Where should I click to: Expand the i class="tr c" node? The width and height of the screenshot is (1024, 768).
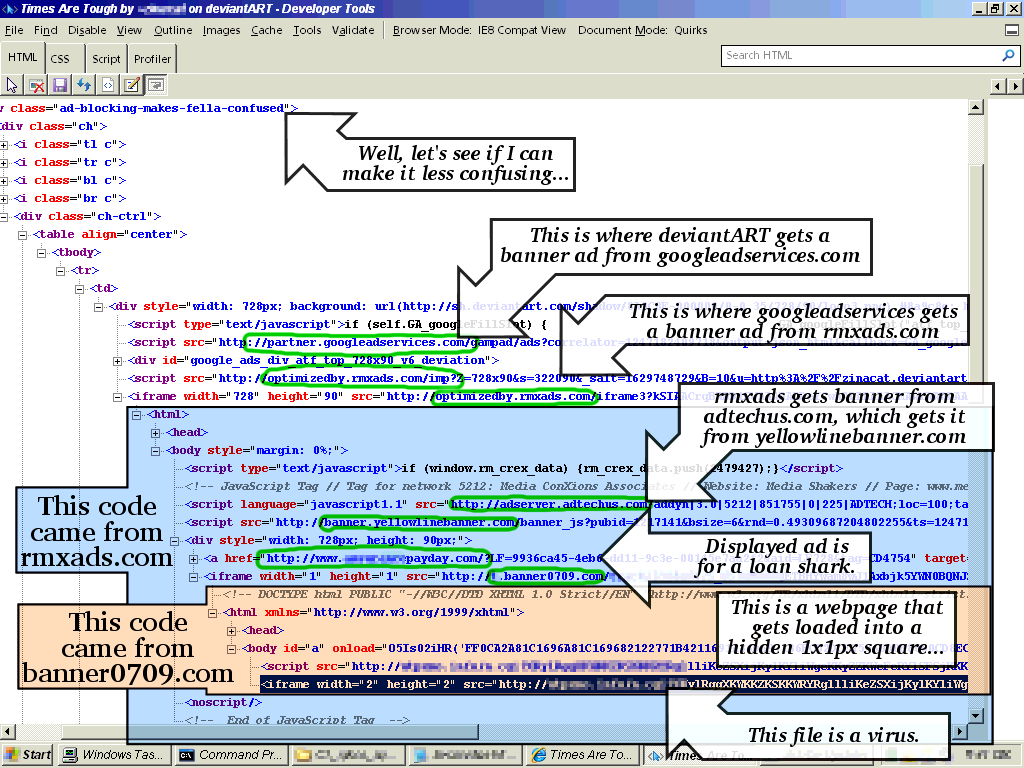click(4, 163)
